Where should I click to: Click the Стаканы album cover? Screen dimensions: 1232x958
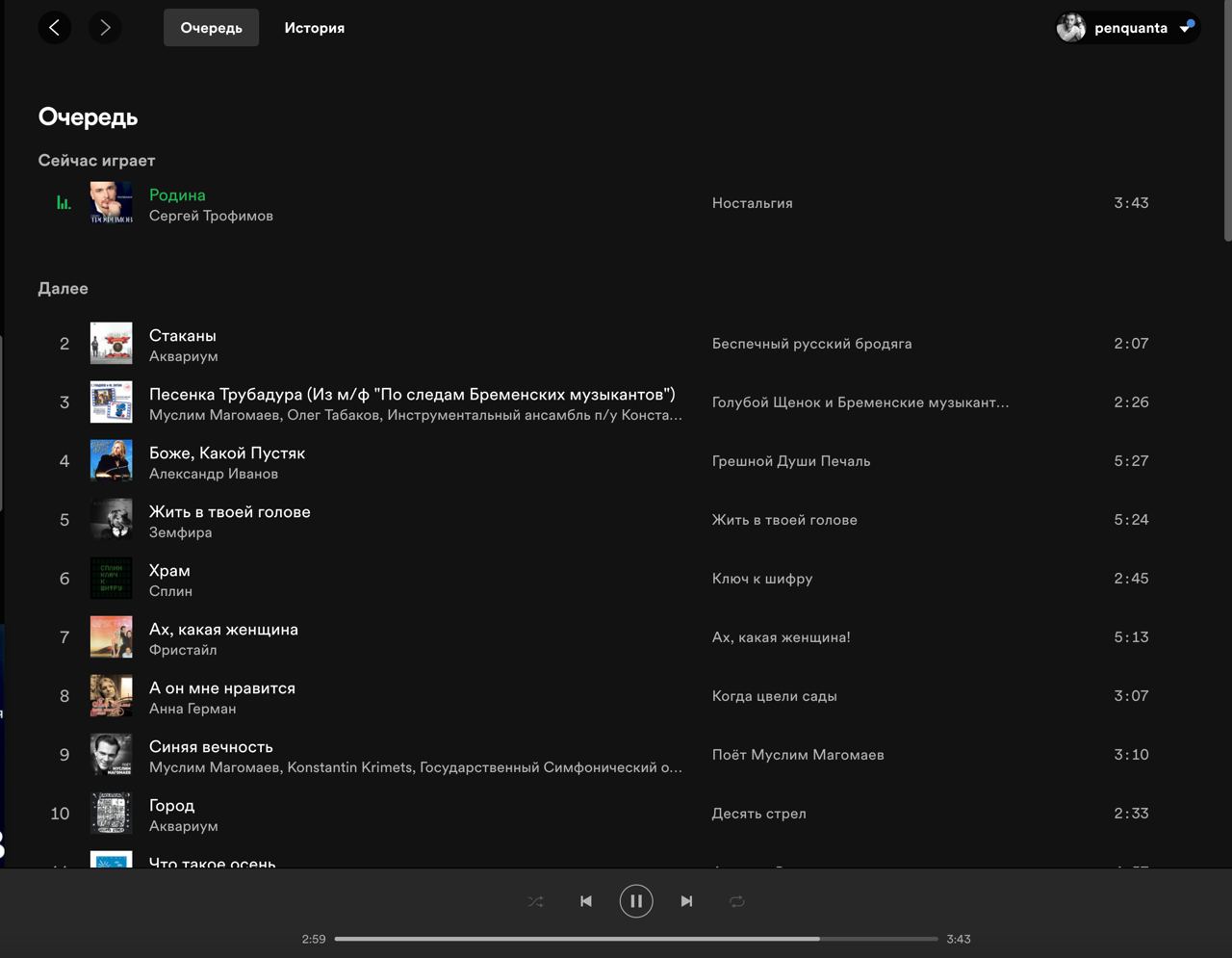(112, 344)
